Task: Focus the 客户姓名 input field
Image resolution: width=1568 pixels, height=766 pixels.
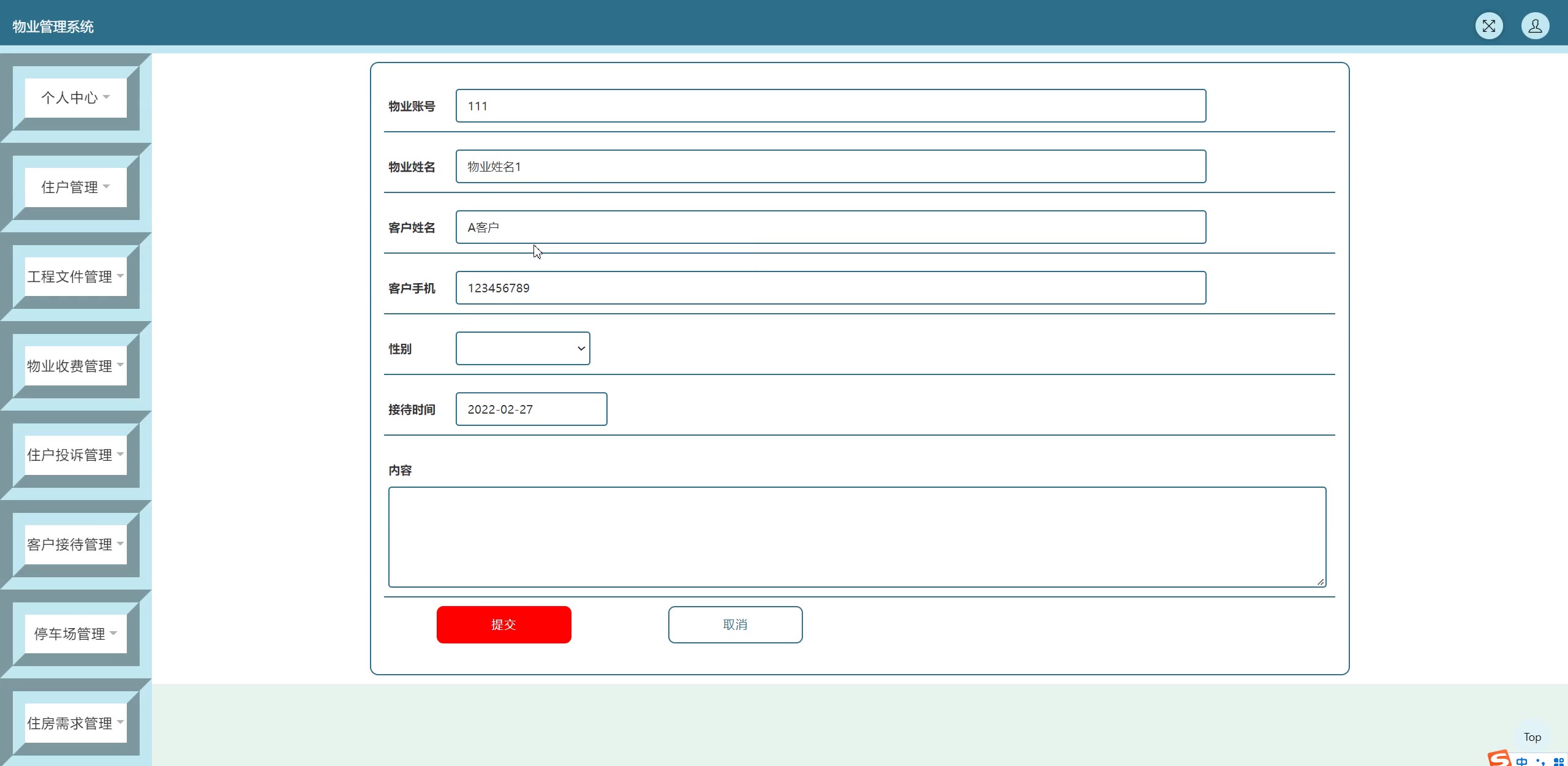Action: tap(831, 227)
